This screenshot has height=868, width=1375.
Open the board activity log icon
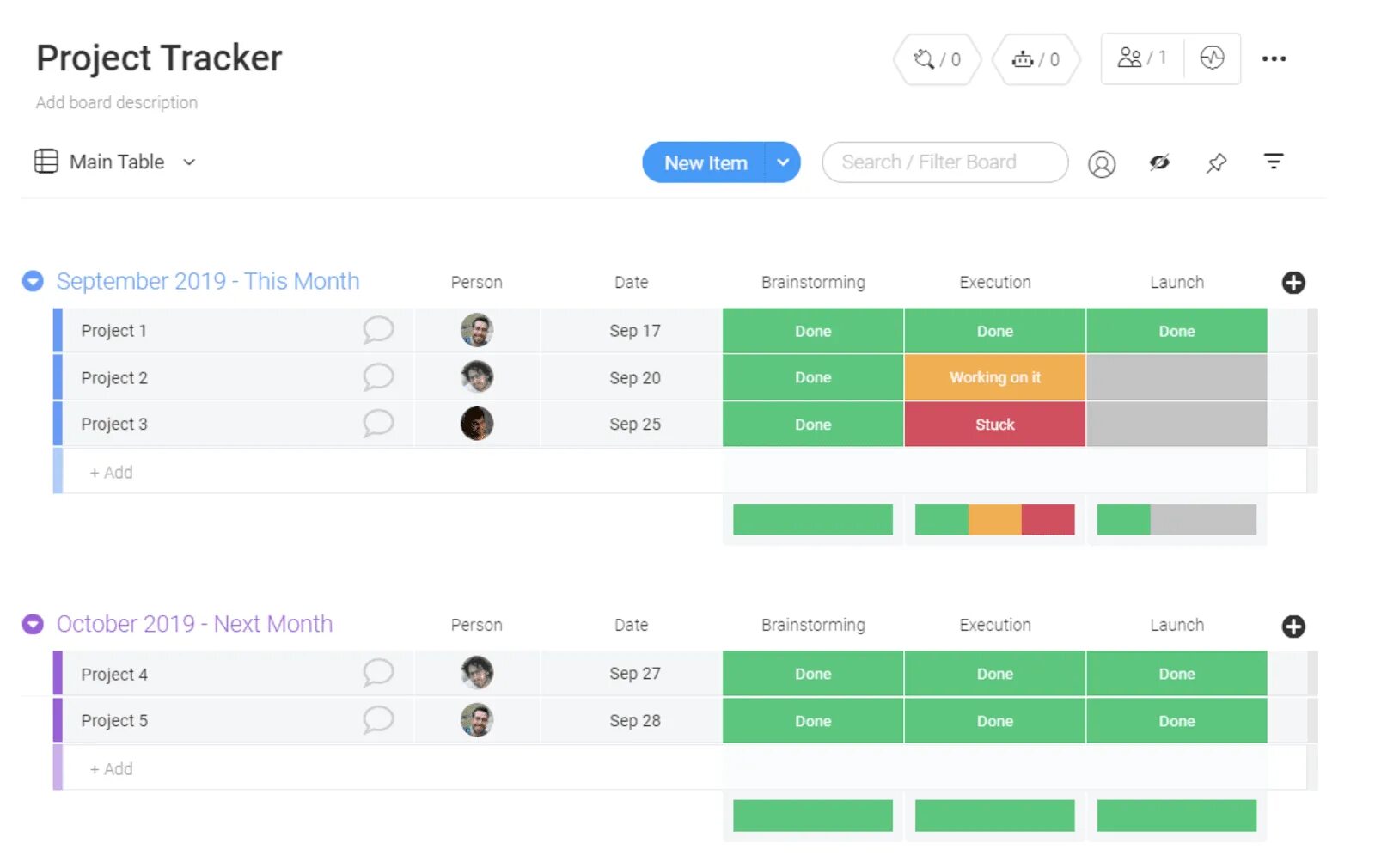(1213, 58)
